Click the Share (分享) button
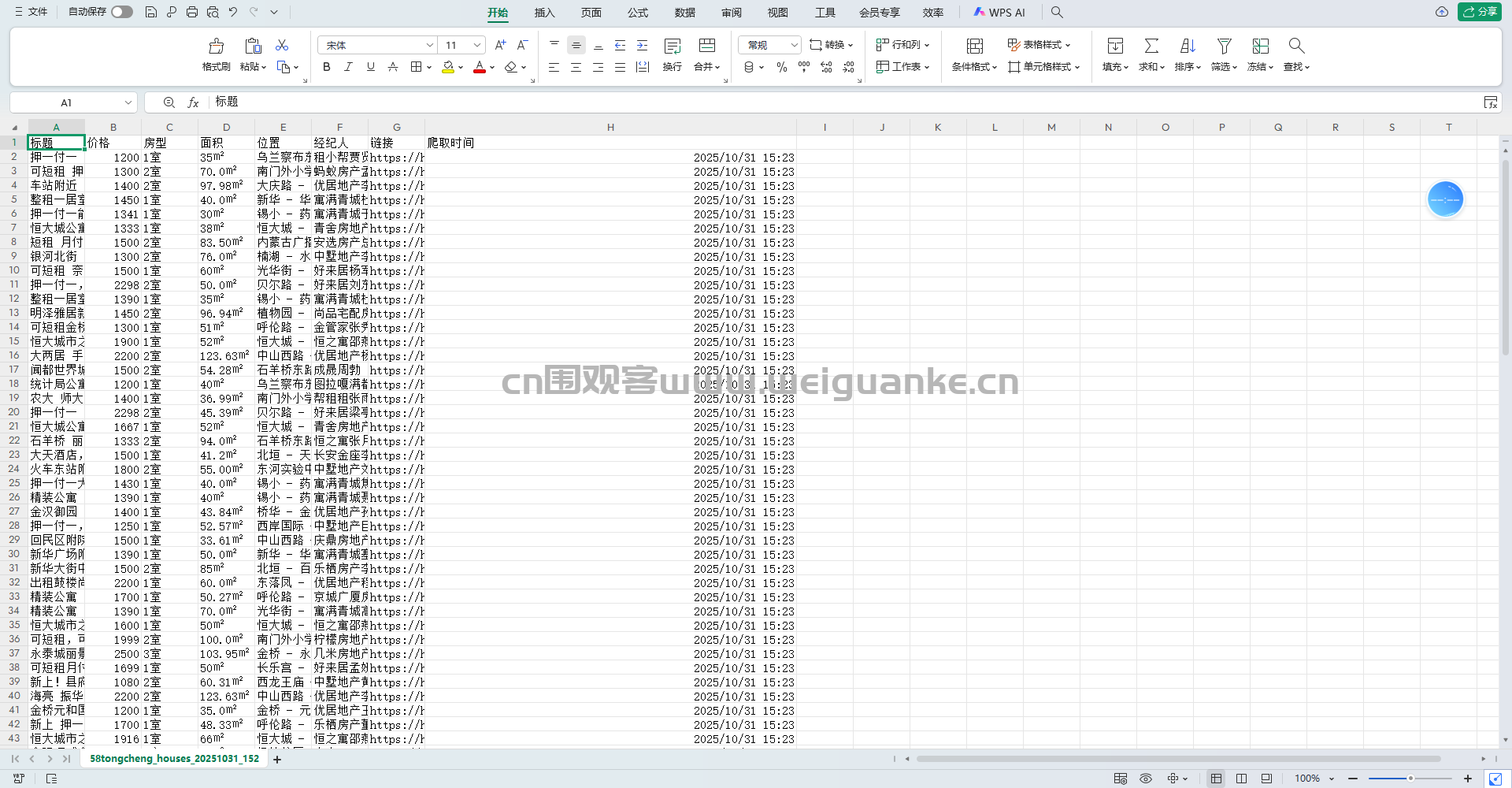1512x788 pixels. [1480, 12]
